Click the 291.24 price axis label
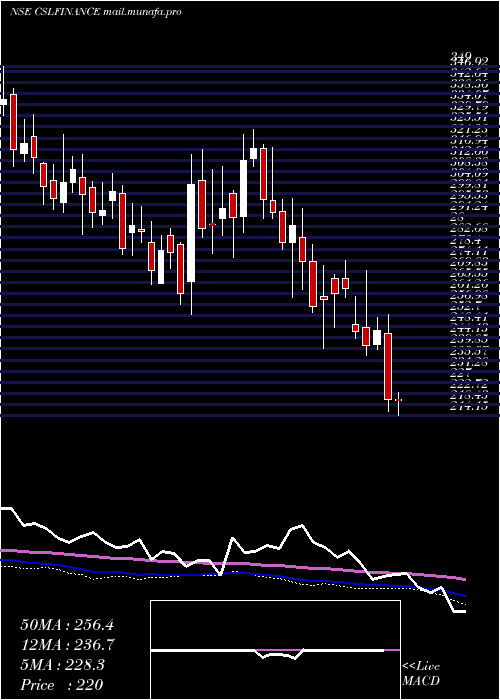The height and width of the screenshot is (700, 500). [x=469, y=207]
